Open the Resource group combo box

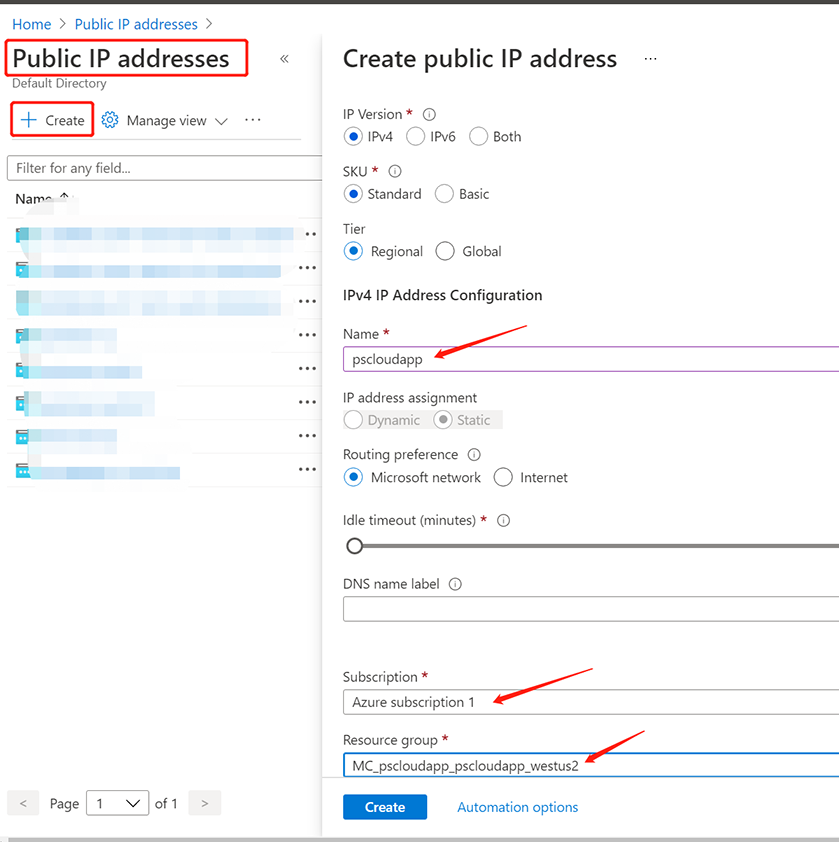coord(590,765)
